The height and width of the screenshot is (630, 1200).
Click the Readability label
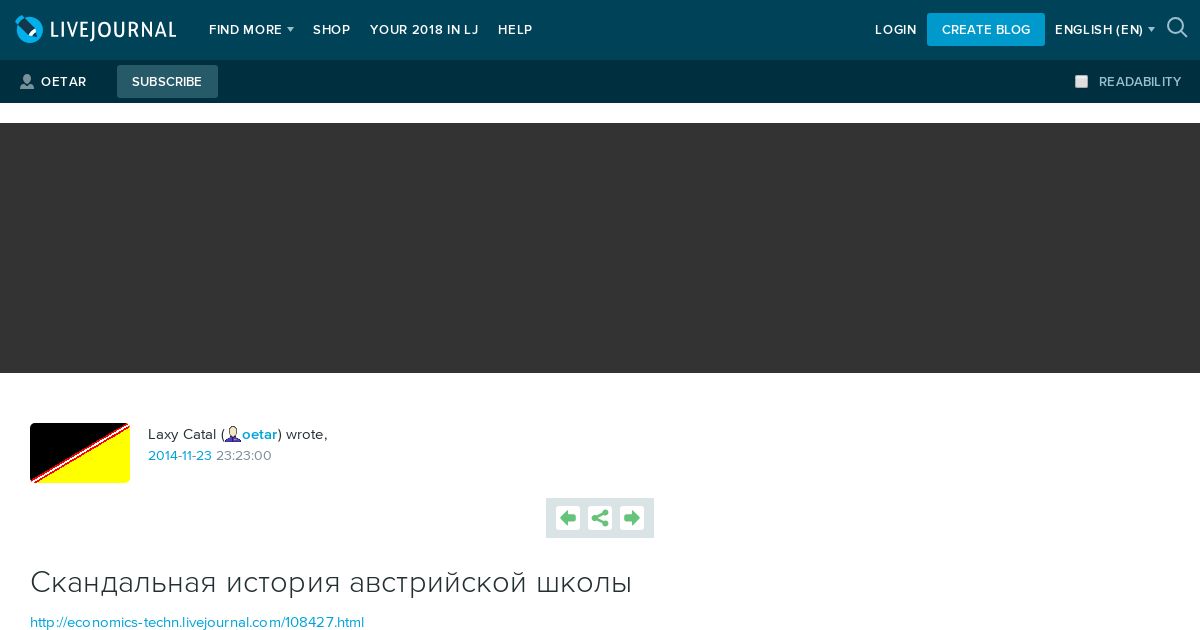point(1140,82)
